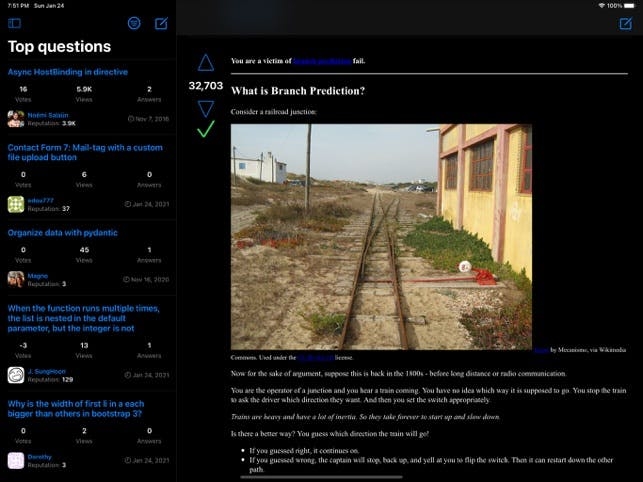
Task: Open 'When the function runs multiple times' question
Action: tap(84, 318)
